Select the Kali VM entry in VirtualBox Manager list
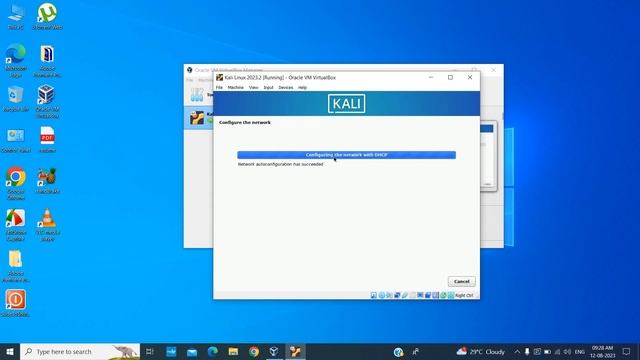The height and width of the screenshot is (360, 640). click(x=199, y=118)
